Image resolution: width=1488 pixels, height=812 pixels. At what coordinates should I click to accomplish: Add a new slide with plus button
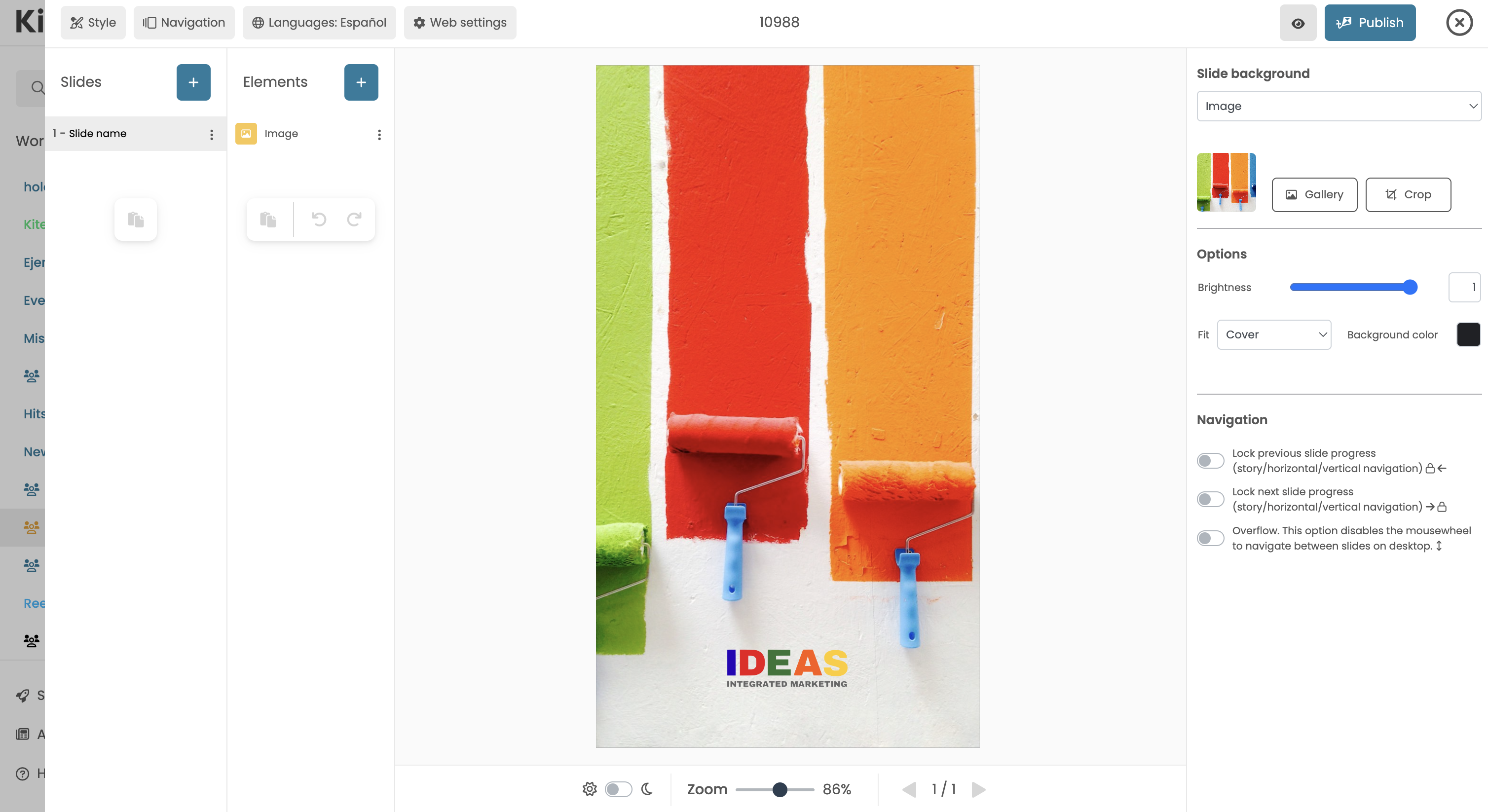point(193,82)
